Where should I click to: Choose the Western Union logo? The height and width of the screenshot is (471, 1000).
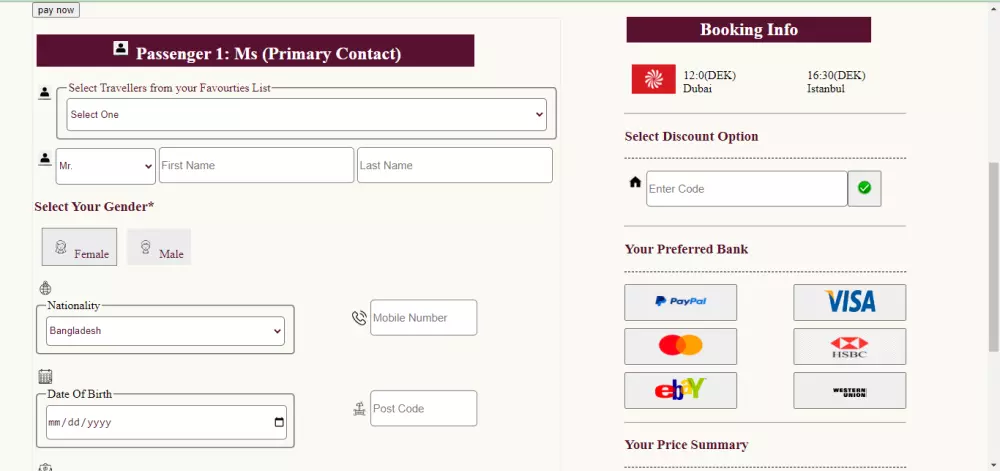point(849,390)
